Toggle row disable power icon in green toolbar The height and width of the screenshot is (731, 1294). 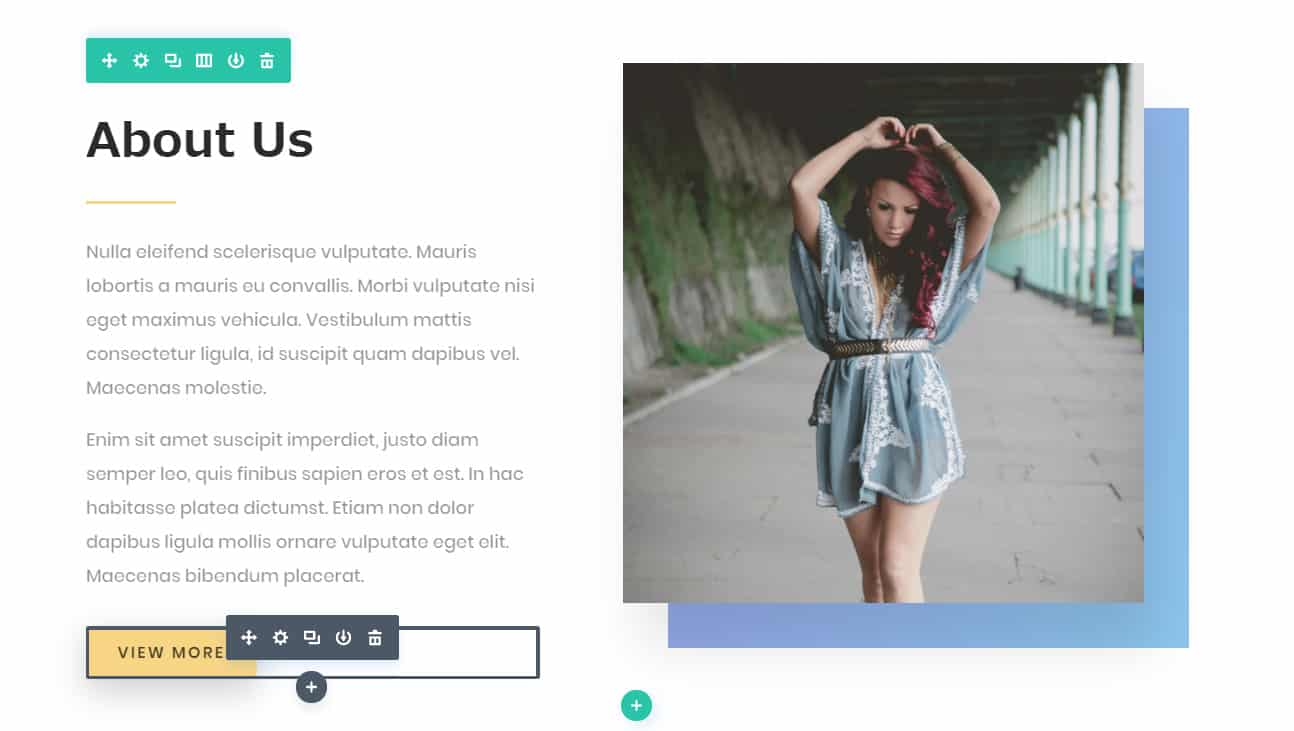click(x=235, y=61)
